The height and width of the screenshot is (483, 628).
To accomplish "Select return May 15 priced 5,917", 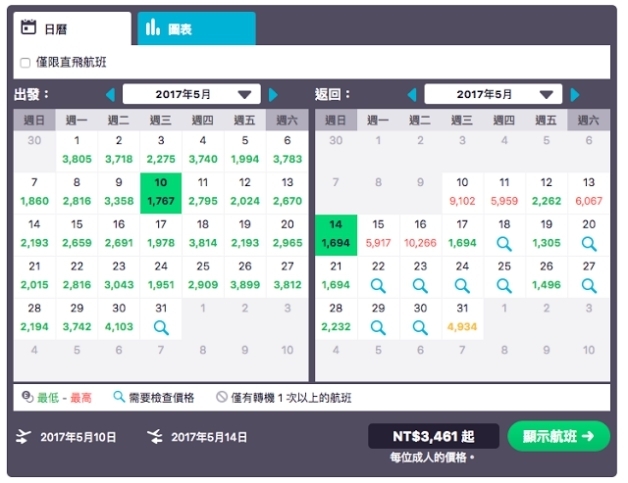I will [x=378, y=235].
